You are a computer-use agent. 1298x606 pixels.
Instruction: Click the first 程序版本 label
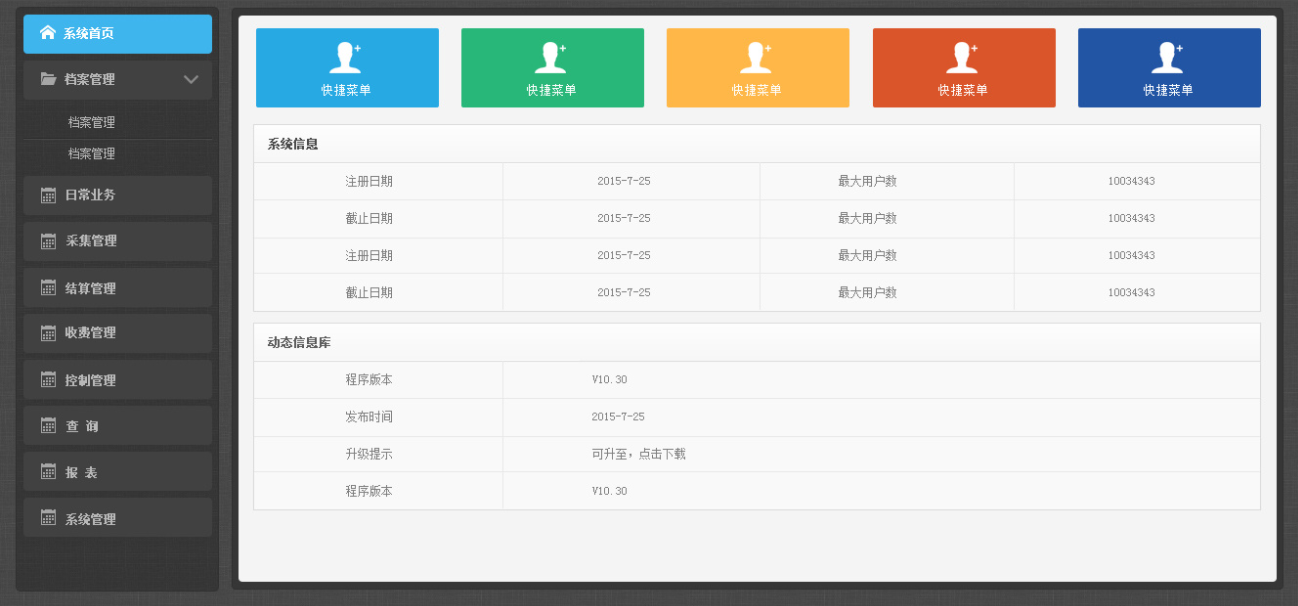coord(369,380)
